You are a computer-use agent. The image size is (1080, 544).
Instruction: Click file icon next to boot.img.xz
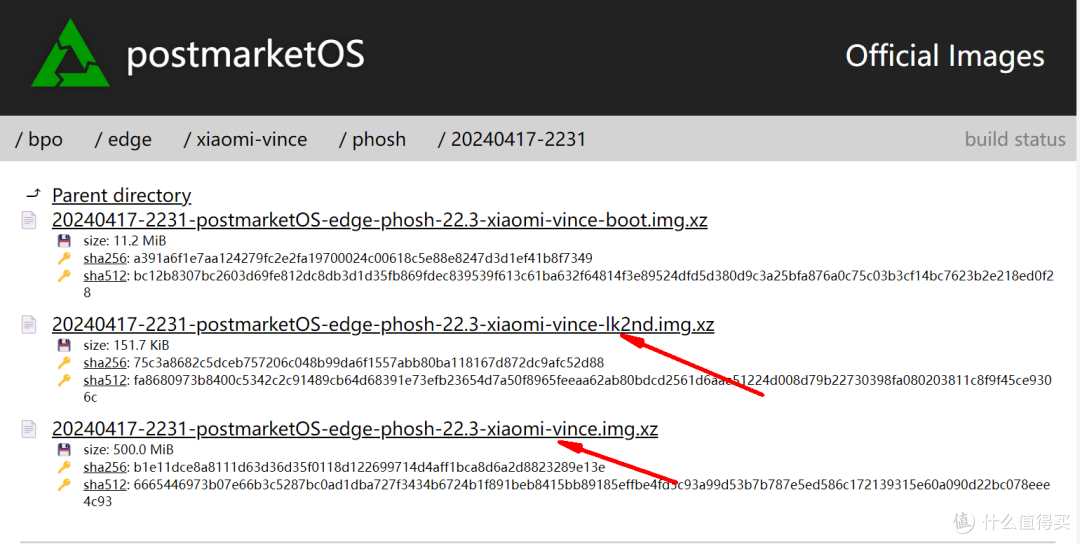(29, 220)
